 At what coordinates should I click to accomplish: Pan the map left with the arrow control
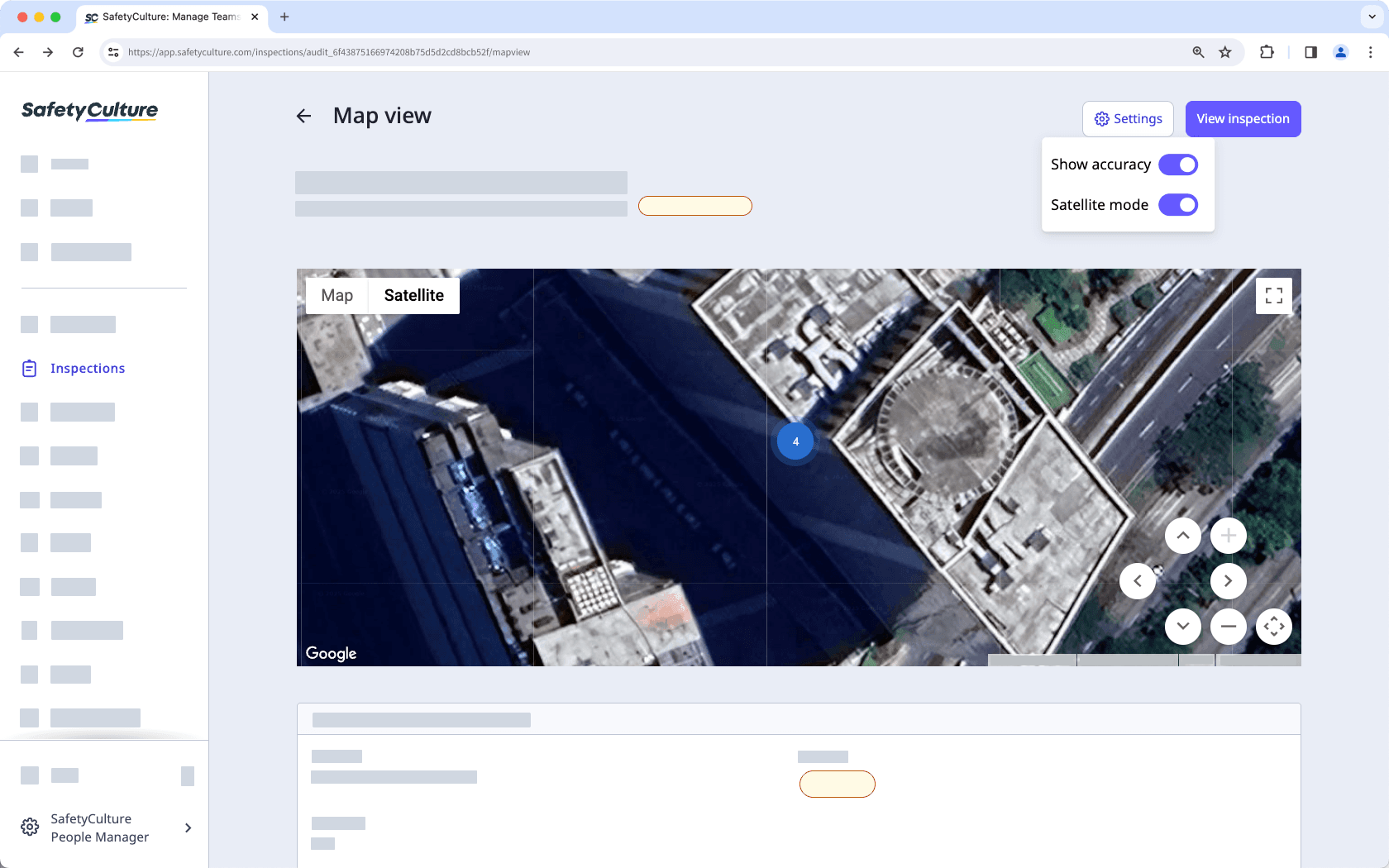pyautogui.click(x=1137, y=581)
